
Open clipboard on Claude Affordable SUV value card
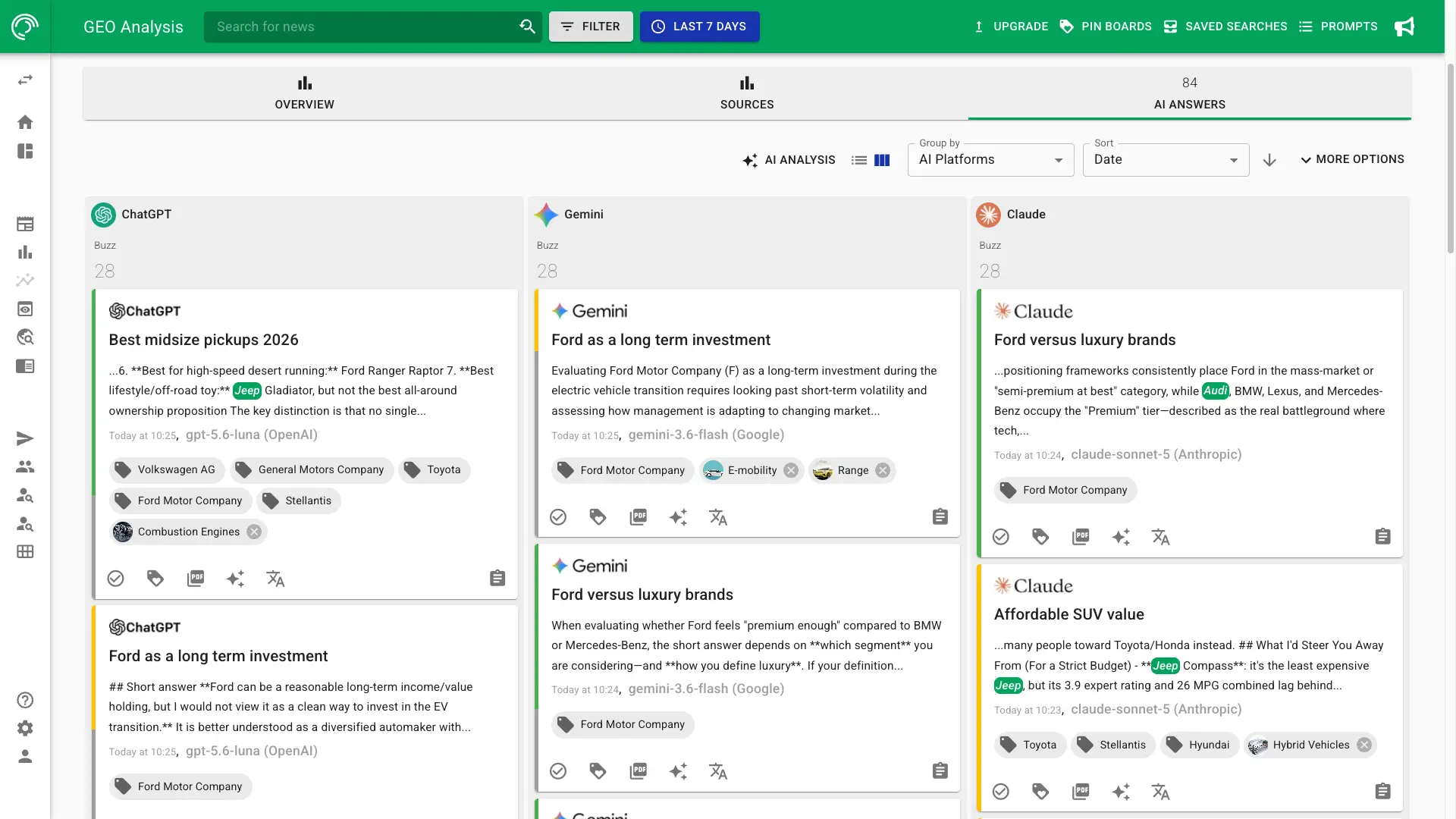(x=1382, y=792)
